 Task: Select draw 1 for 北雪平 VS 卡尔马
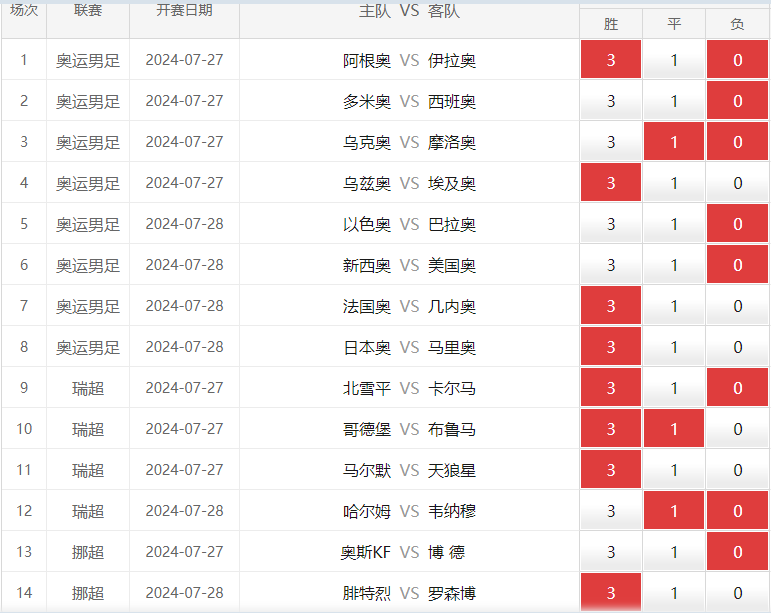click(x=674, y=388)
